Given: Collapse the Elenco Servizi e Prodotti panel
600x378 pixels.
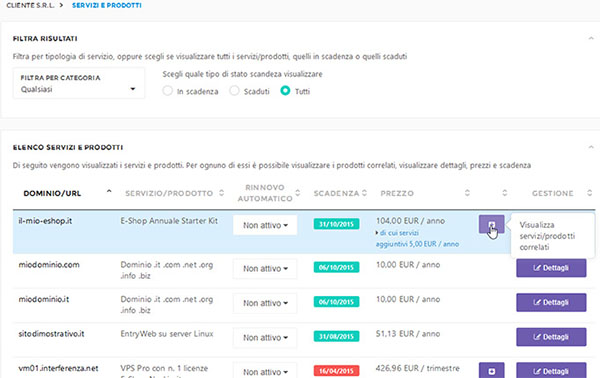Looking at the screenshot, I should pyautogui.click(x=591, y=147).
